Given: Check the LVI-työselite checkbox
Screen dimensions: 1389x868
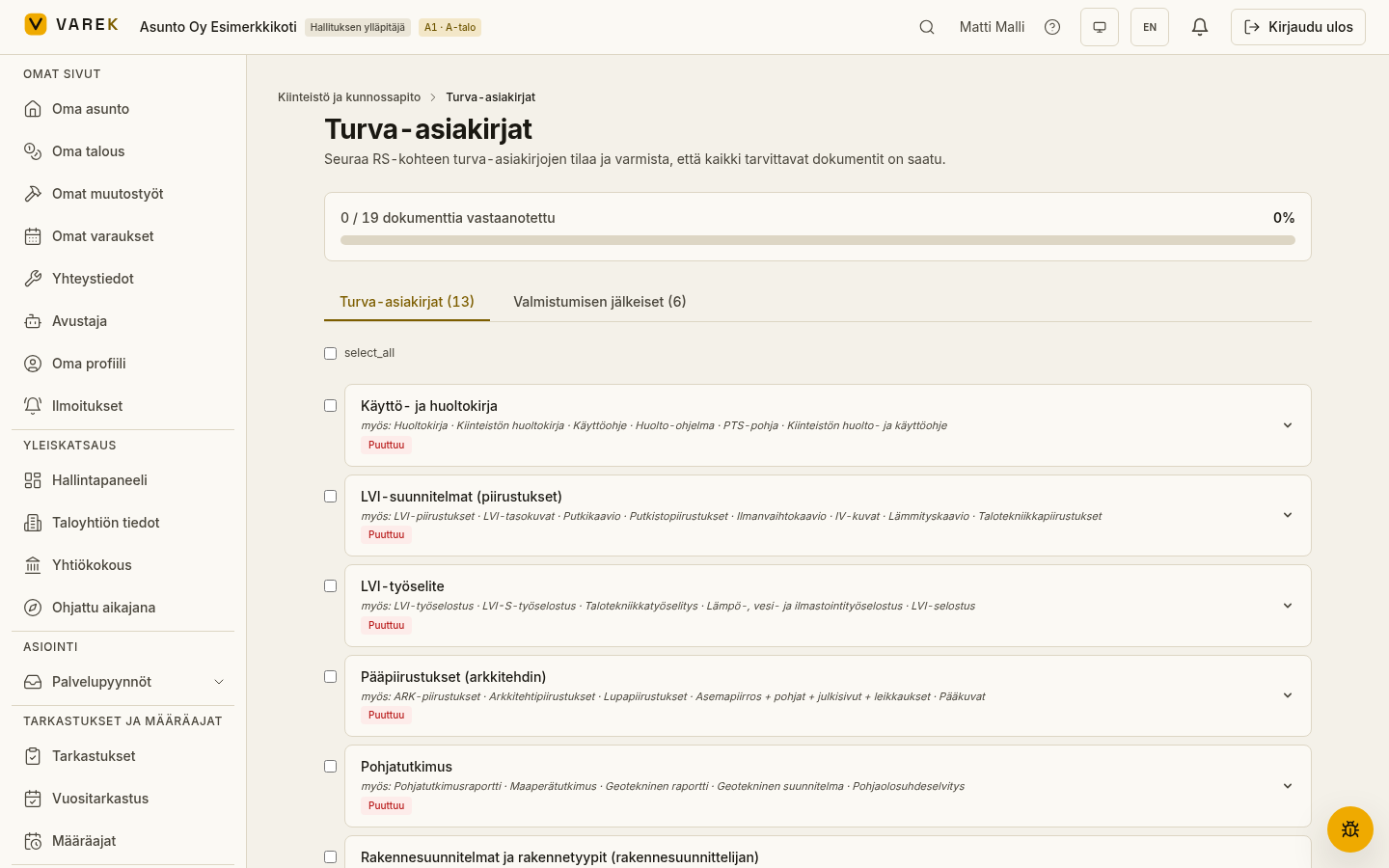Looking at the screenshot, I should [330, 585].
